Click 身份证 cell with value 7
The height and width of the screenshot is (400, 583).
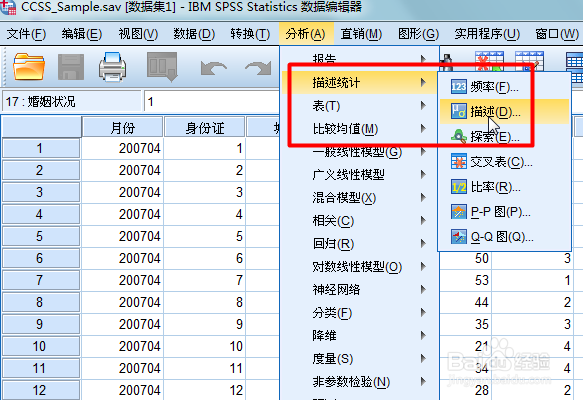coord(204,280)
